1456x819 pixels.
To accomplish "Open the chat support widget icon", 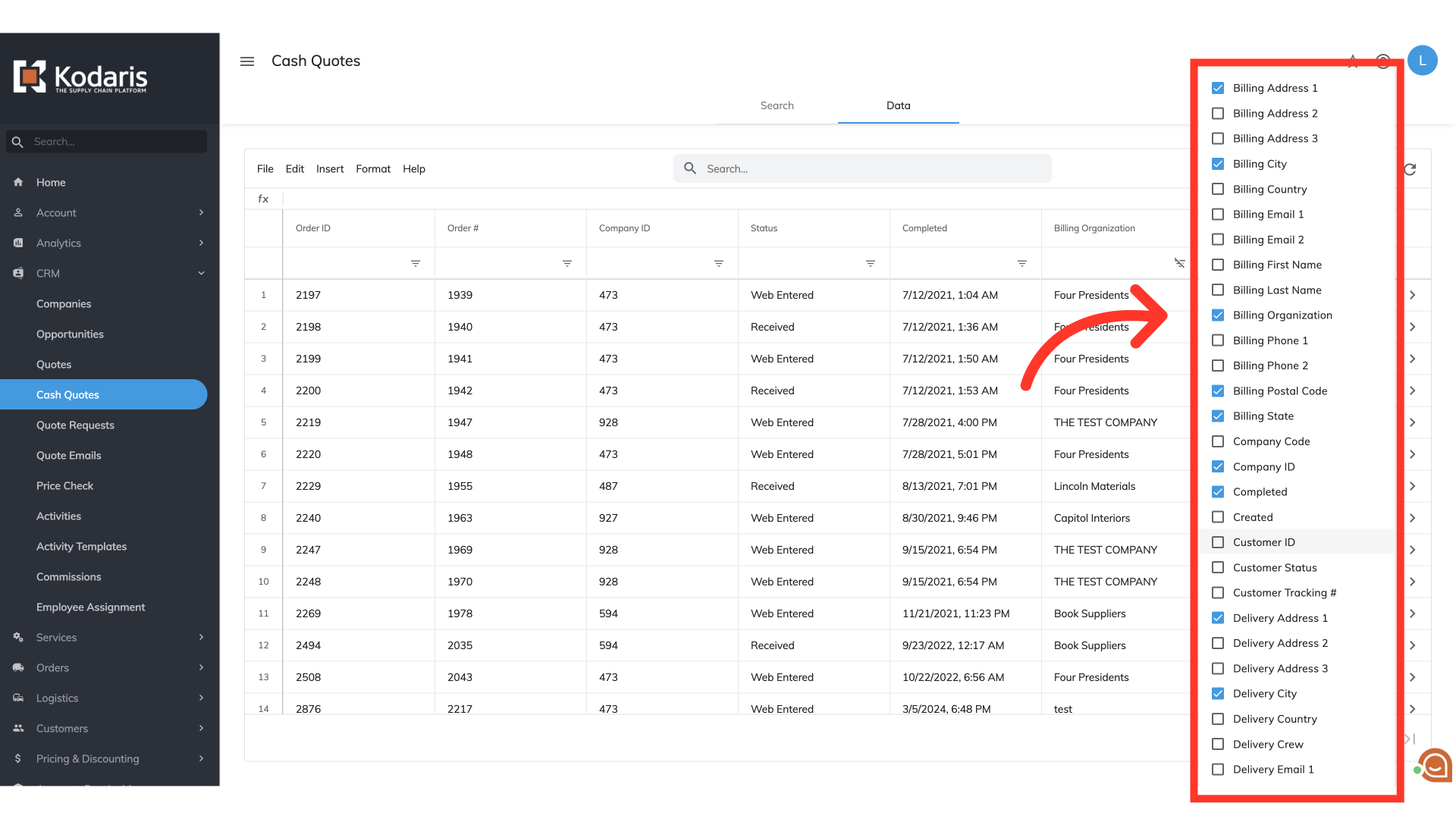I will 1435,766.
